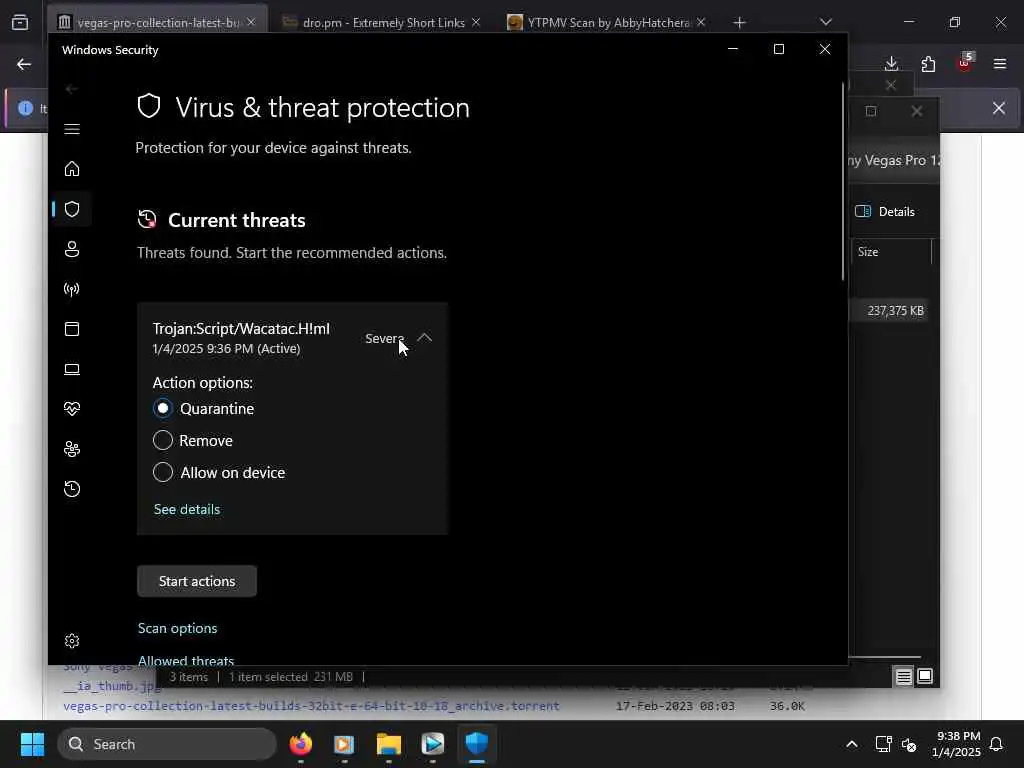
Task: Dismiss the browser notification bar with X
Action: [999, 108]
